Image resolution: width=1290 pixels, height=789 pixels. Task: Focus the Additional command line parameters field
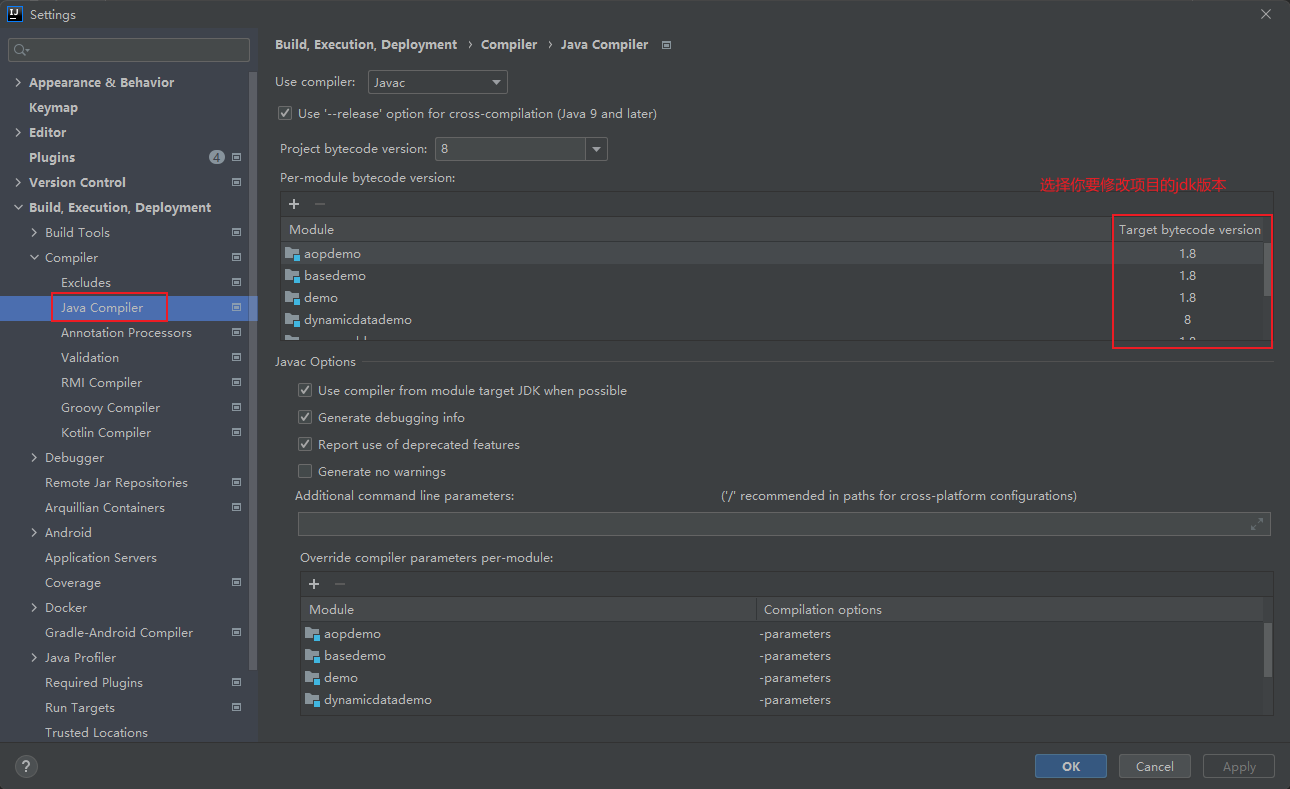click(770, 524)
